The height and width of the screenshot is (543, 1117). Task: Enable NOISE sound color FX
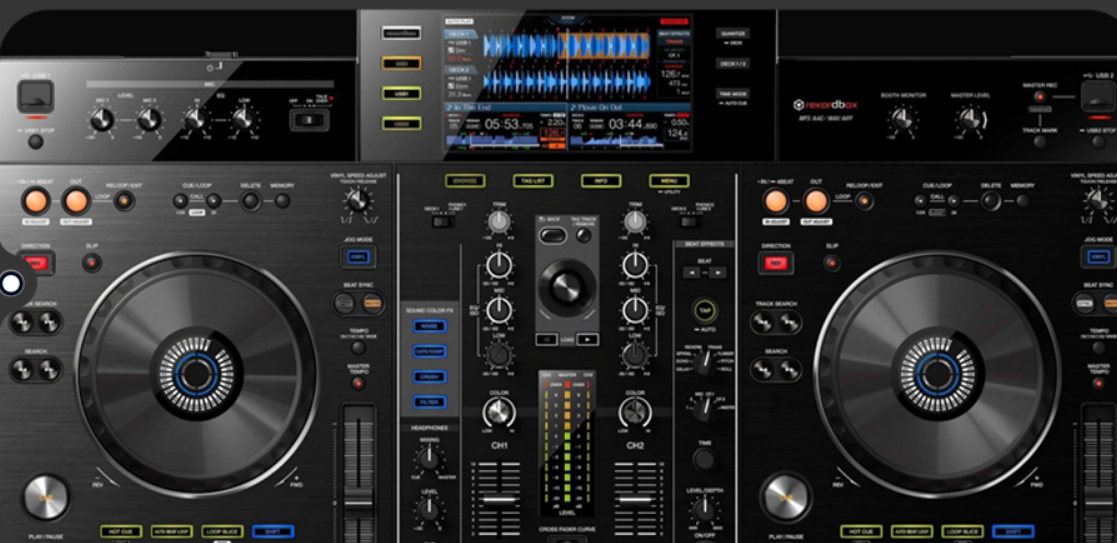[429, 326]
